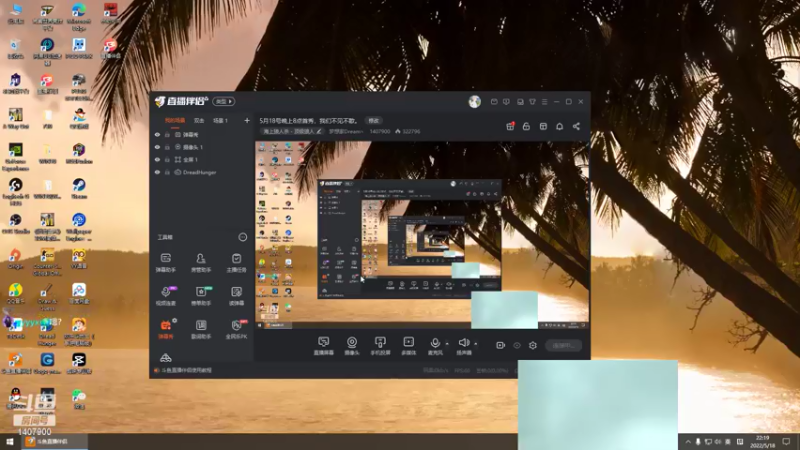Open the 斗鱼直播伴侣使用教程 link

coord(186,370)
